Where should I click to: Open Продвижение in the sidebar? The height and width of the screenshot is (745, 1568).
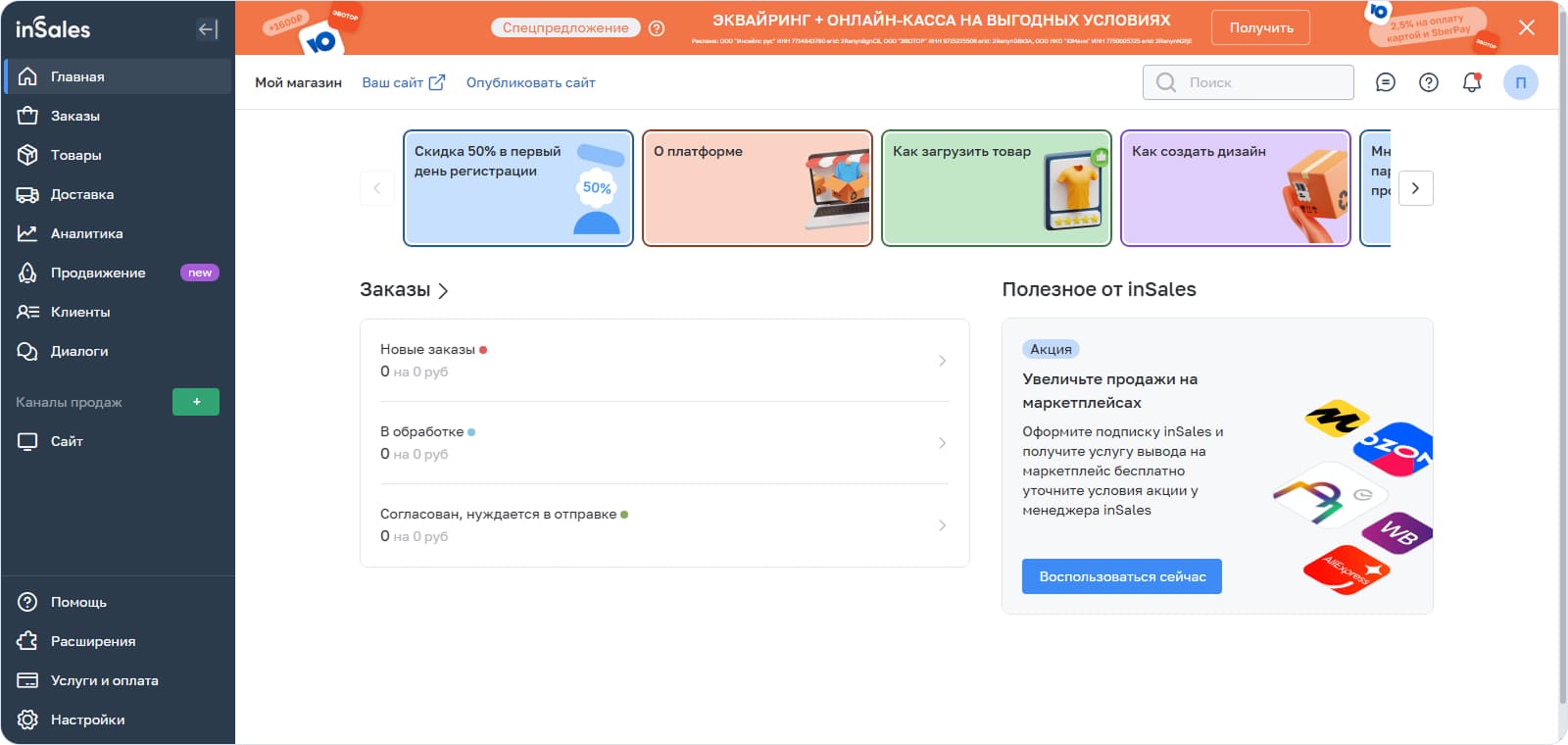click(118, 273)
